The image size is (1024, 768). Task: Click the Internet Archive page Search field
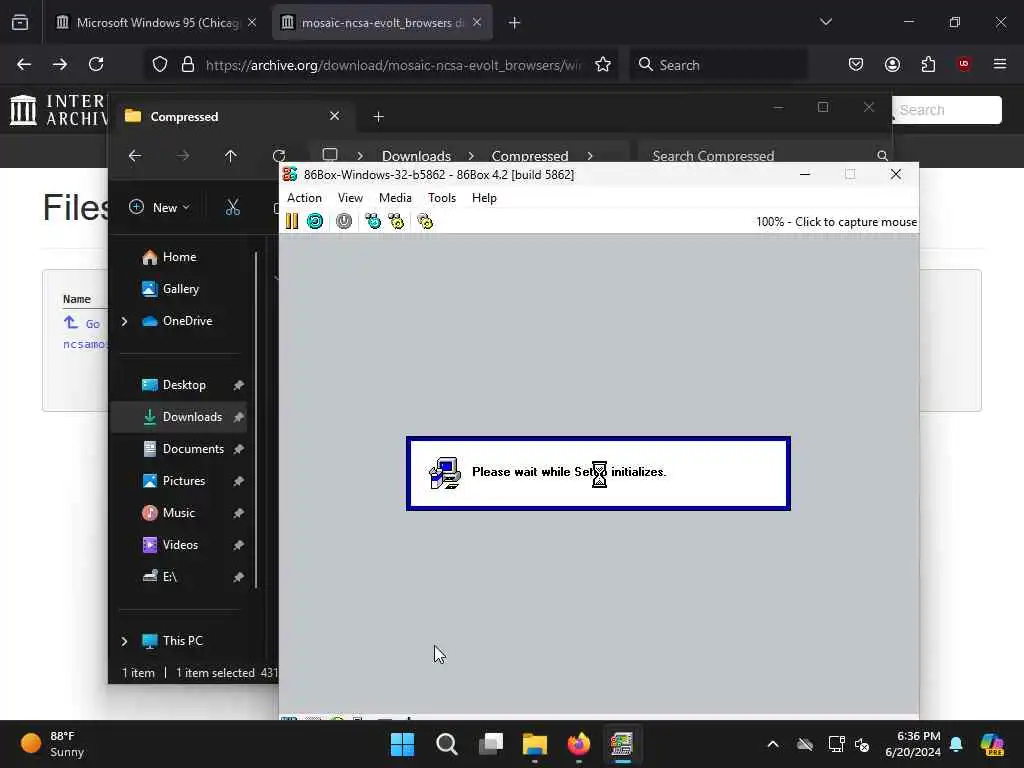[x=947, y=110]
